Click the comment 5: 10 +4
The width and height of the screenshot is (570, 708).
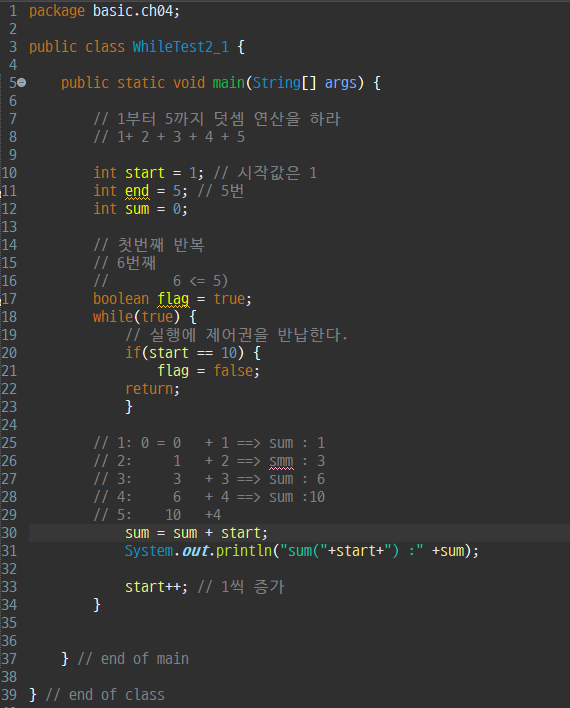point(157,515)
